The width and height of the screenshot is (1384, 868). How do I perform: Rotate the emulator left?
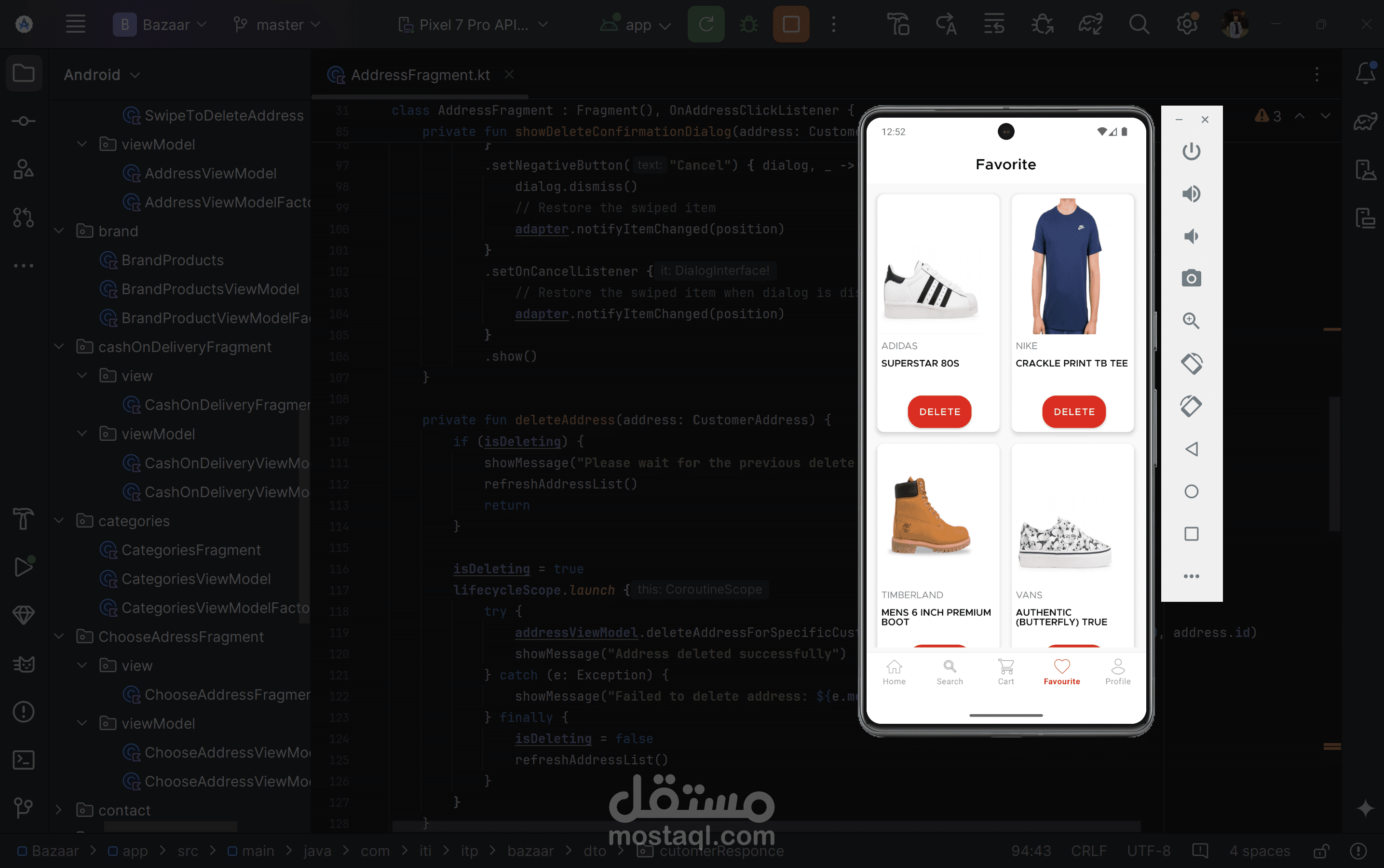[x=1191, y=364]
